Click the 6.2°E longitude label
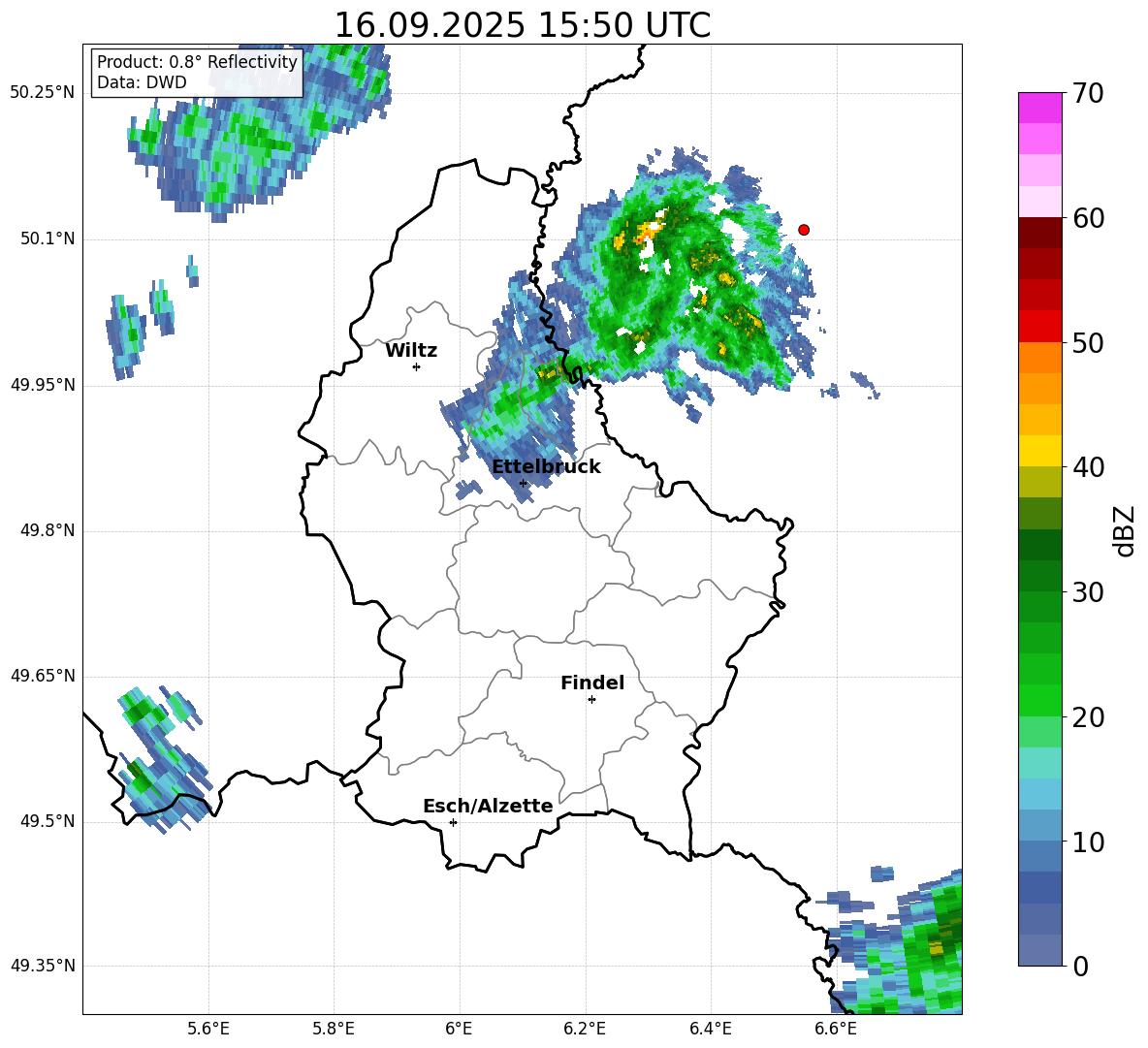The height and width of the screenshot is (1048, 1148). point(585,1029)
